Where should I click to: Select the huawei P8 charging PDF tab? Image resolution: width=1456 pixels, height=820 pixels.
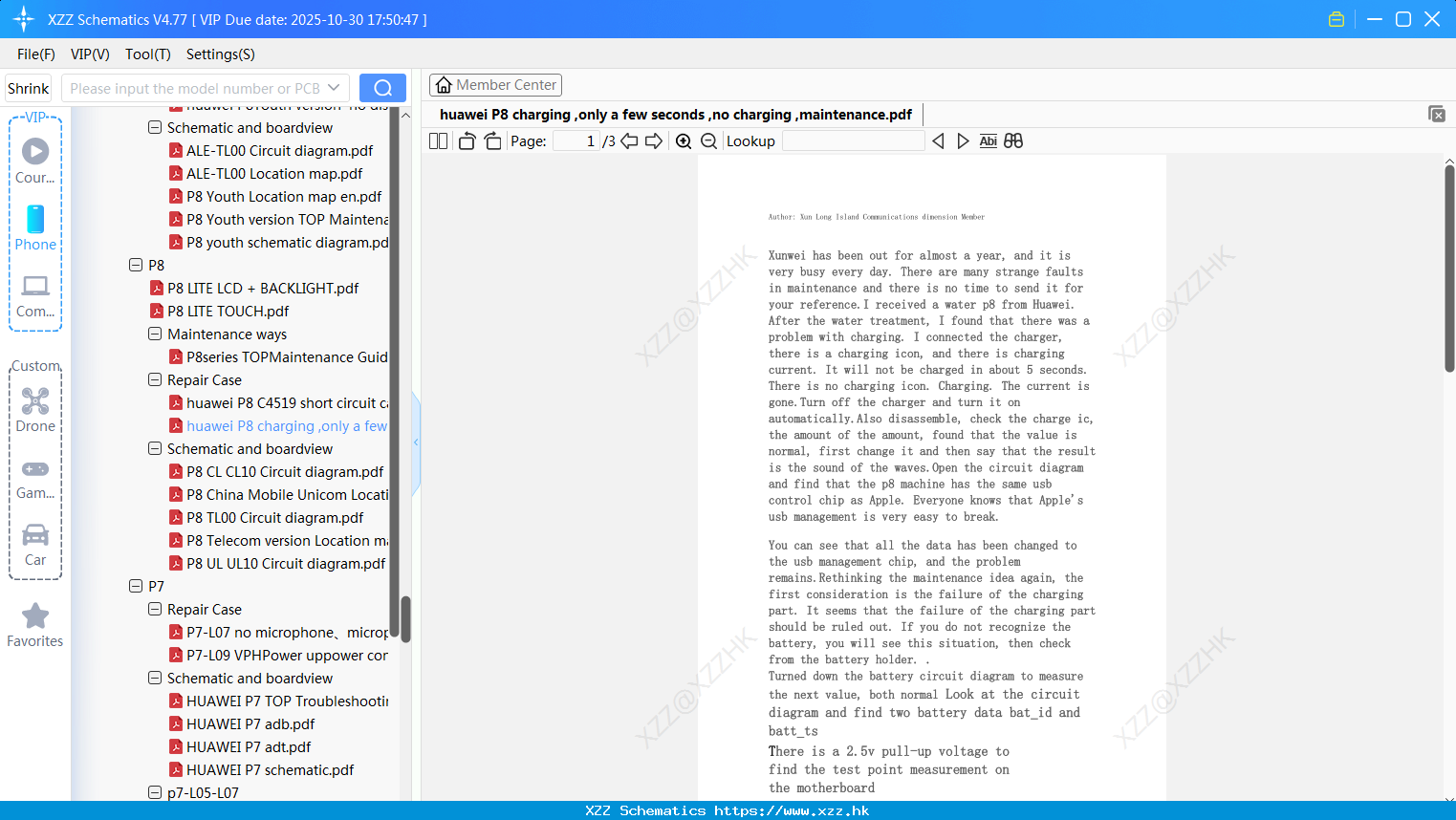tap(676, 115)
